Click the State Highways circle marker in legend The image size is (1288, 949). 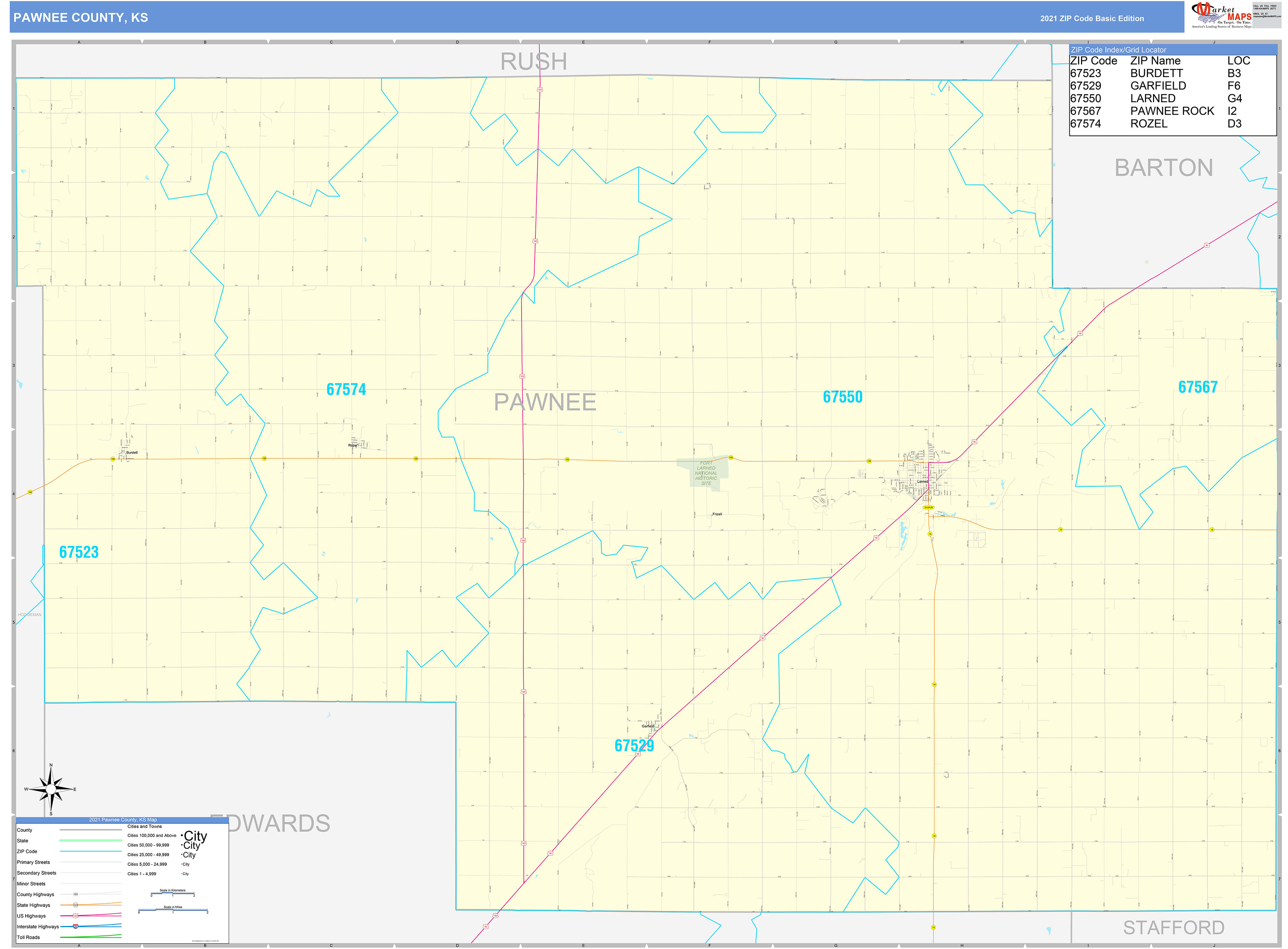[76, 905]
